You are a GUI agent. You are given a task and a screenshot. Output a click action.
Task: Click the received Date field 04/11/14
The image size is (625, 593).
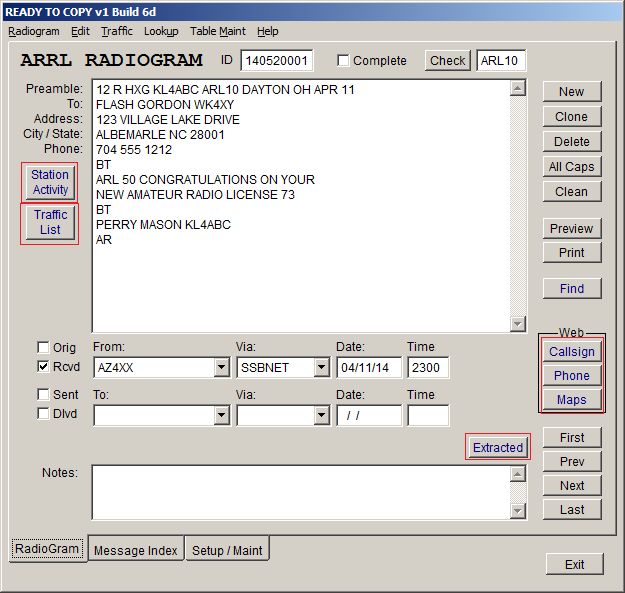coord(369,367)
